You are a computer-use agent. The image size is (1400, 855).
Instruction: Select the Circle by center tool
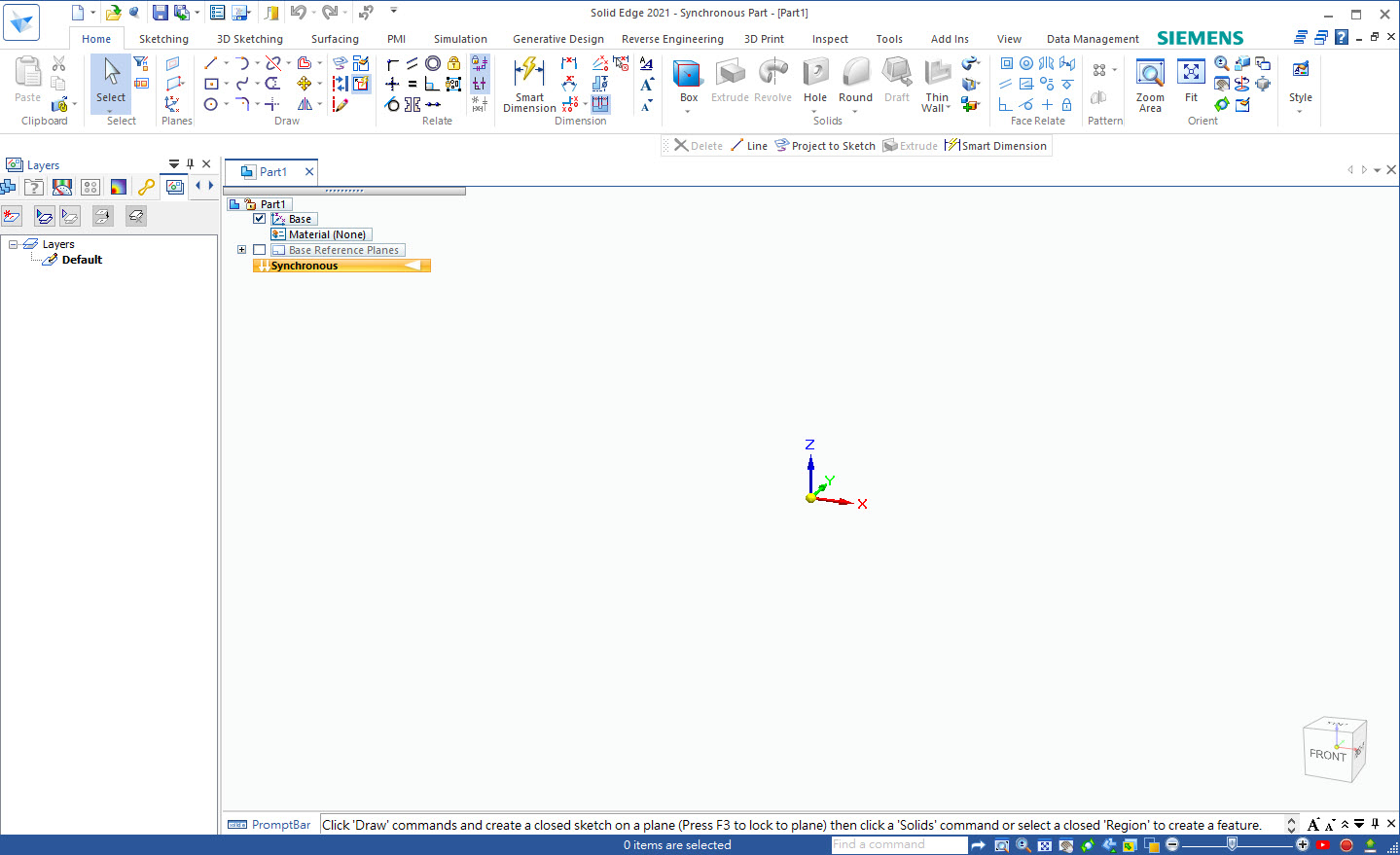[210, 104]
